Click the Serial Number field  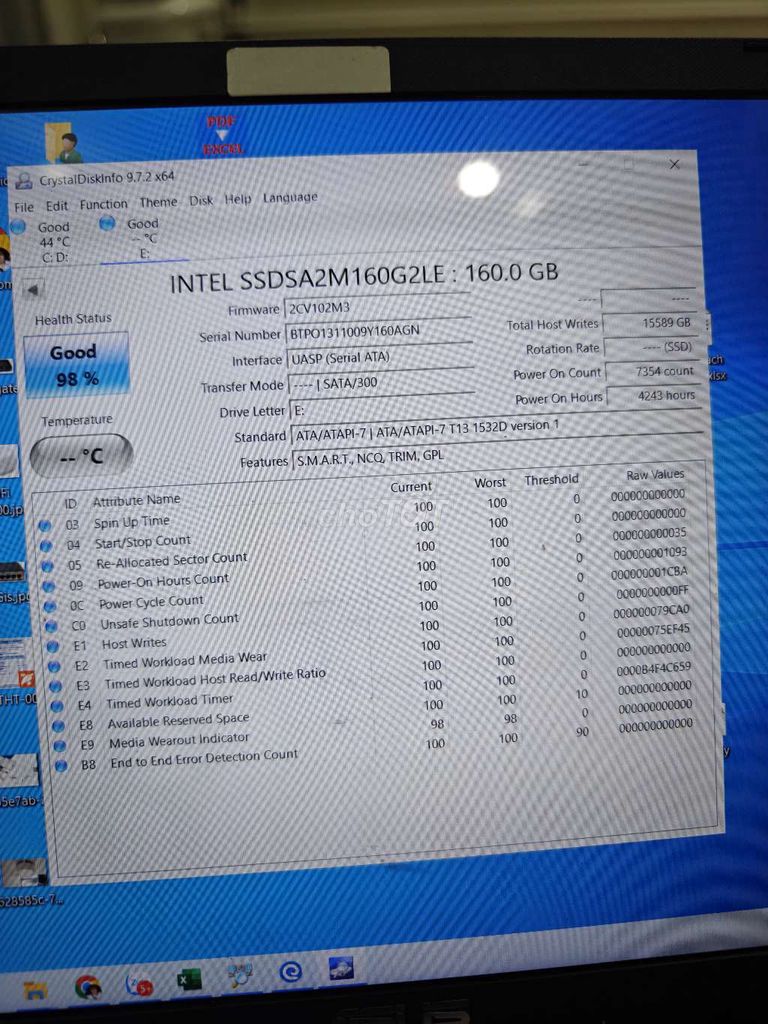point(378,331)
